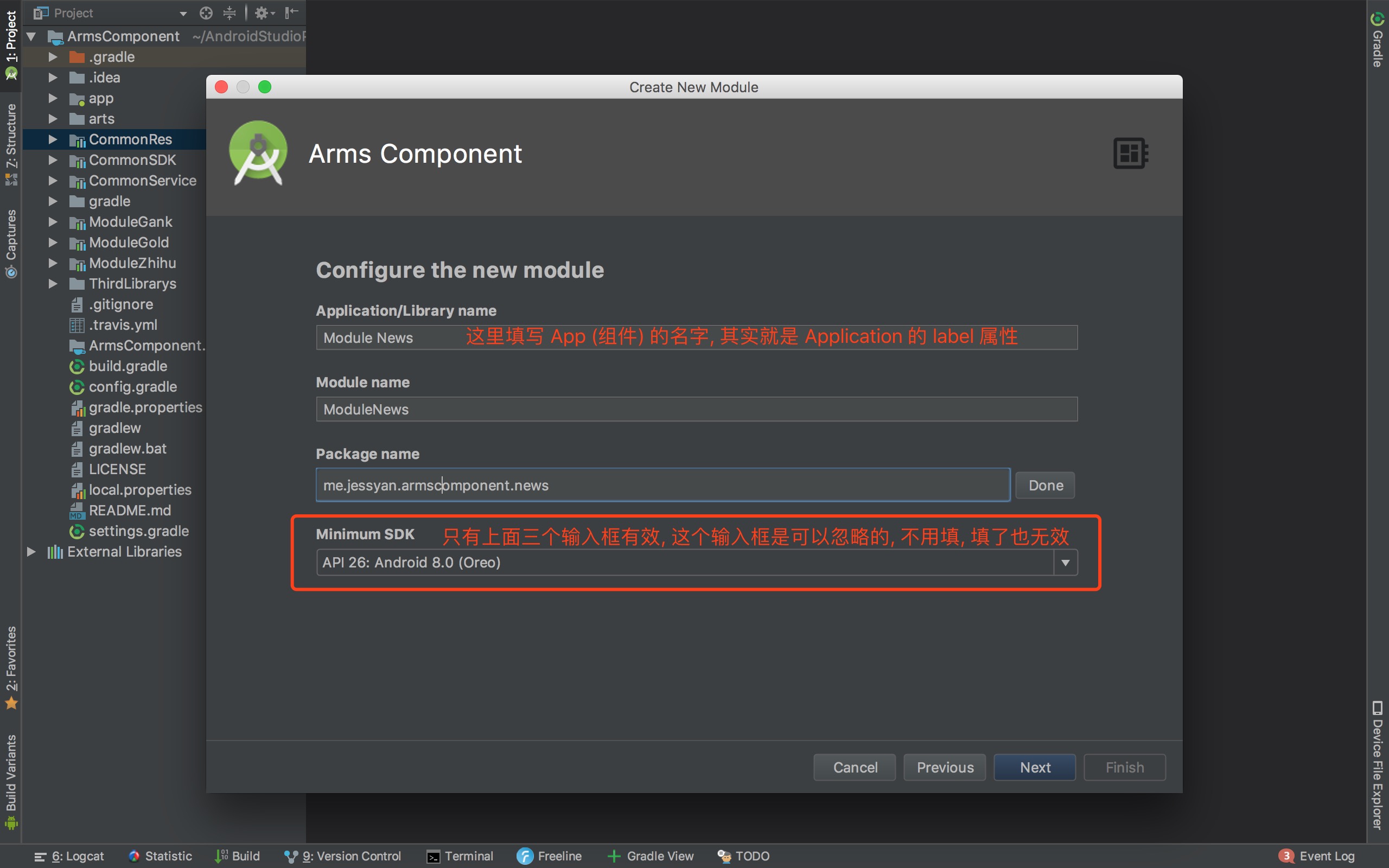The width and height of the screenshot is (1389, 868).
Task: Click the build.gradle file icon
Action: click(77, 366)
